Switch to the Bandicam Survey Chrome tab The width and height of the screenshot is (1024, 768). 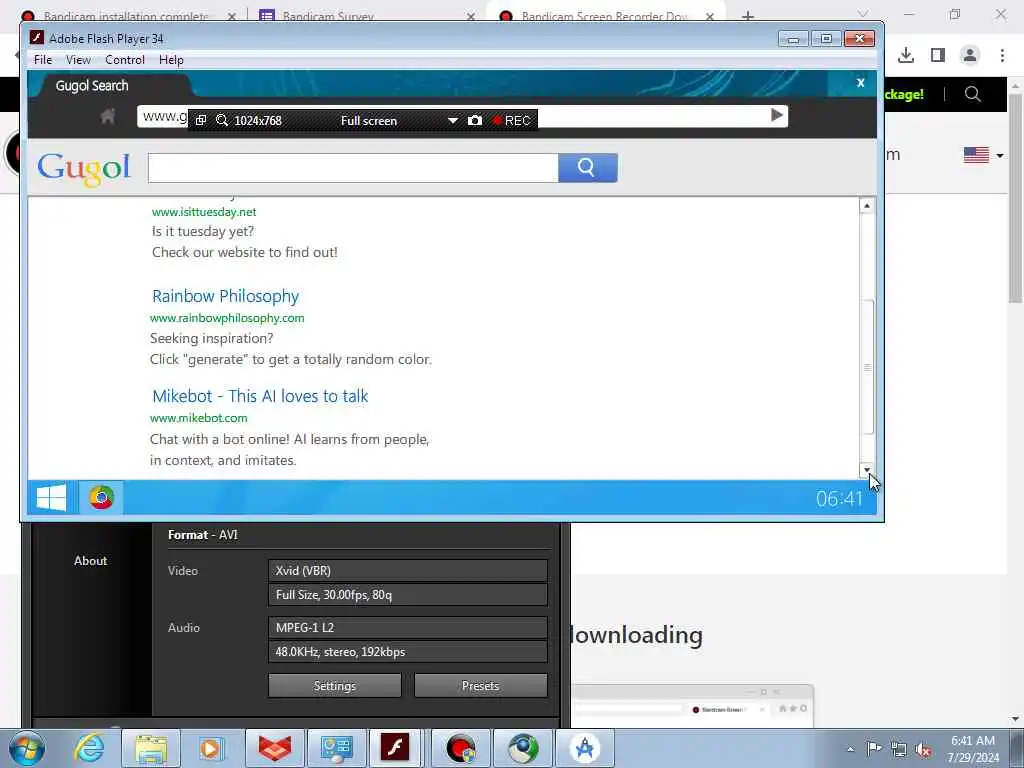(x=366, y=16)
